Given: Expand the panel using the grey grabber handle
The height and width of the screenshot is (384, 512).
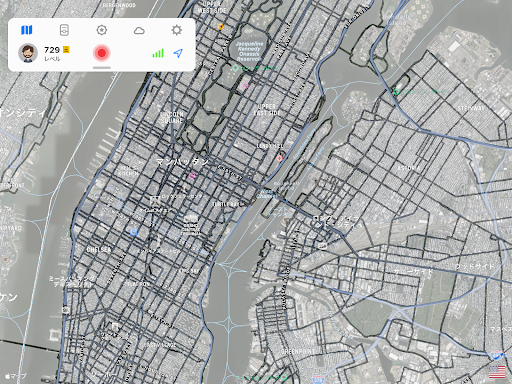Looking at the screenshot, I should pos(102,67).
